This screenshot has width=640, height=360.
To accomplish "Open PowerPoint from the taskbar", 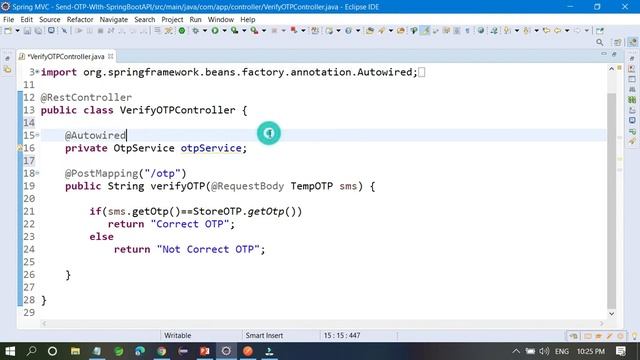I will click(x=204, y=351).
